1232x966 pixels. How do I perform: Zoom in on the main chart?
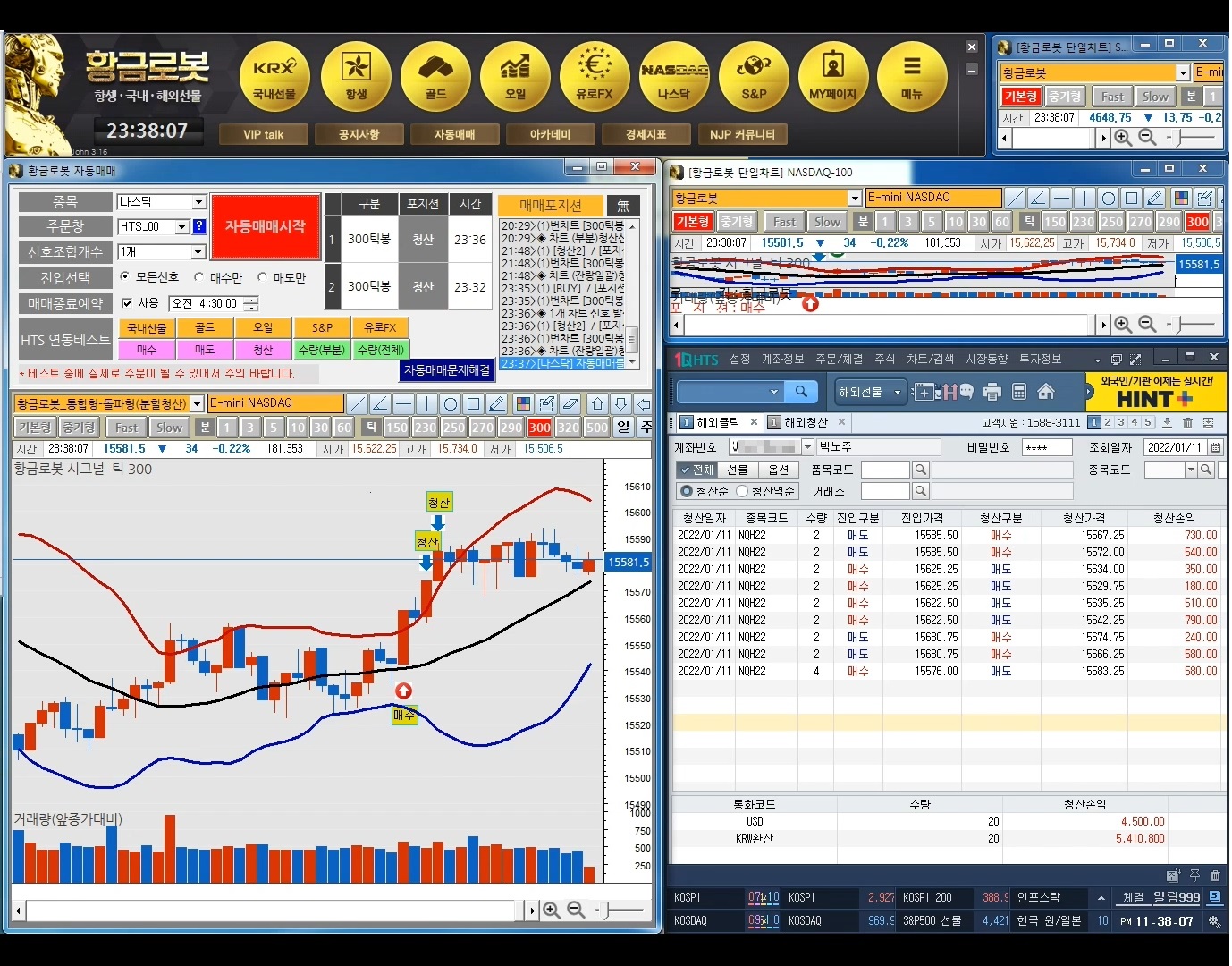pyautogui.click(x=552, y=910)
